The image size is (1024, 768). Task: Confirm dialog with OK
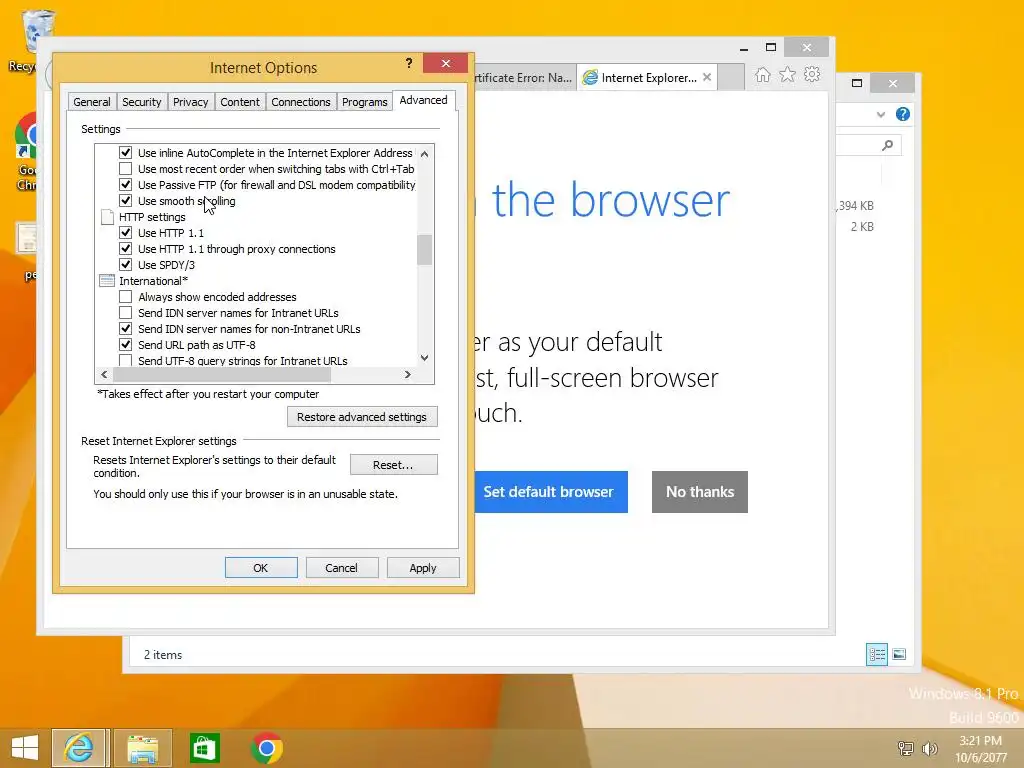(261, 568)
